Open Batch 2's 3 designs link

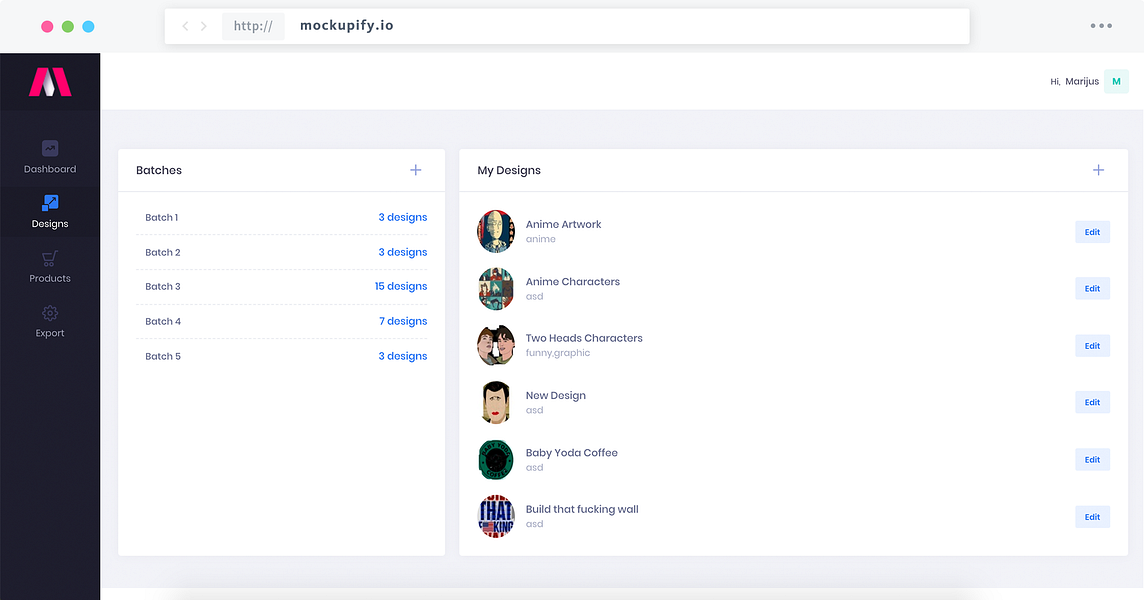click(x=403, y=253)
